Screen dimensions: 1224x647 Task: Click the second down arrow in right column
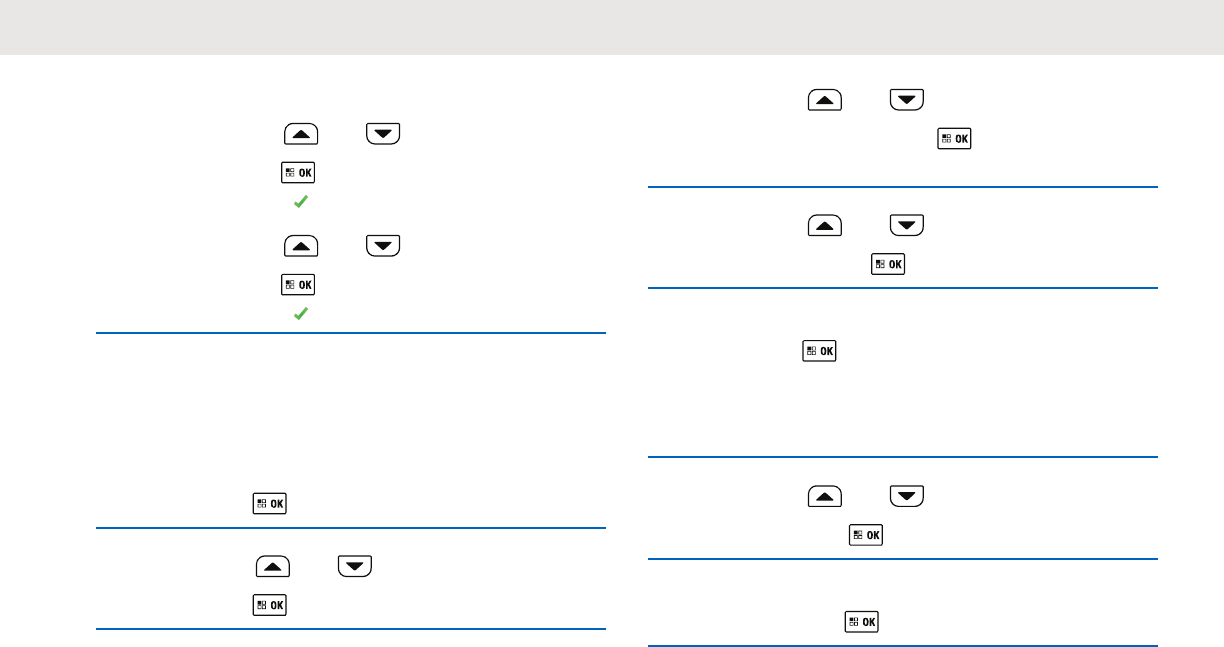coord(906,227)
